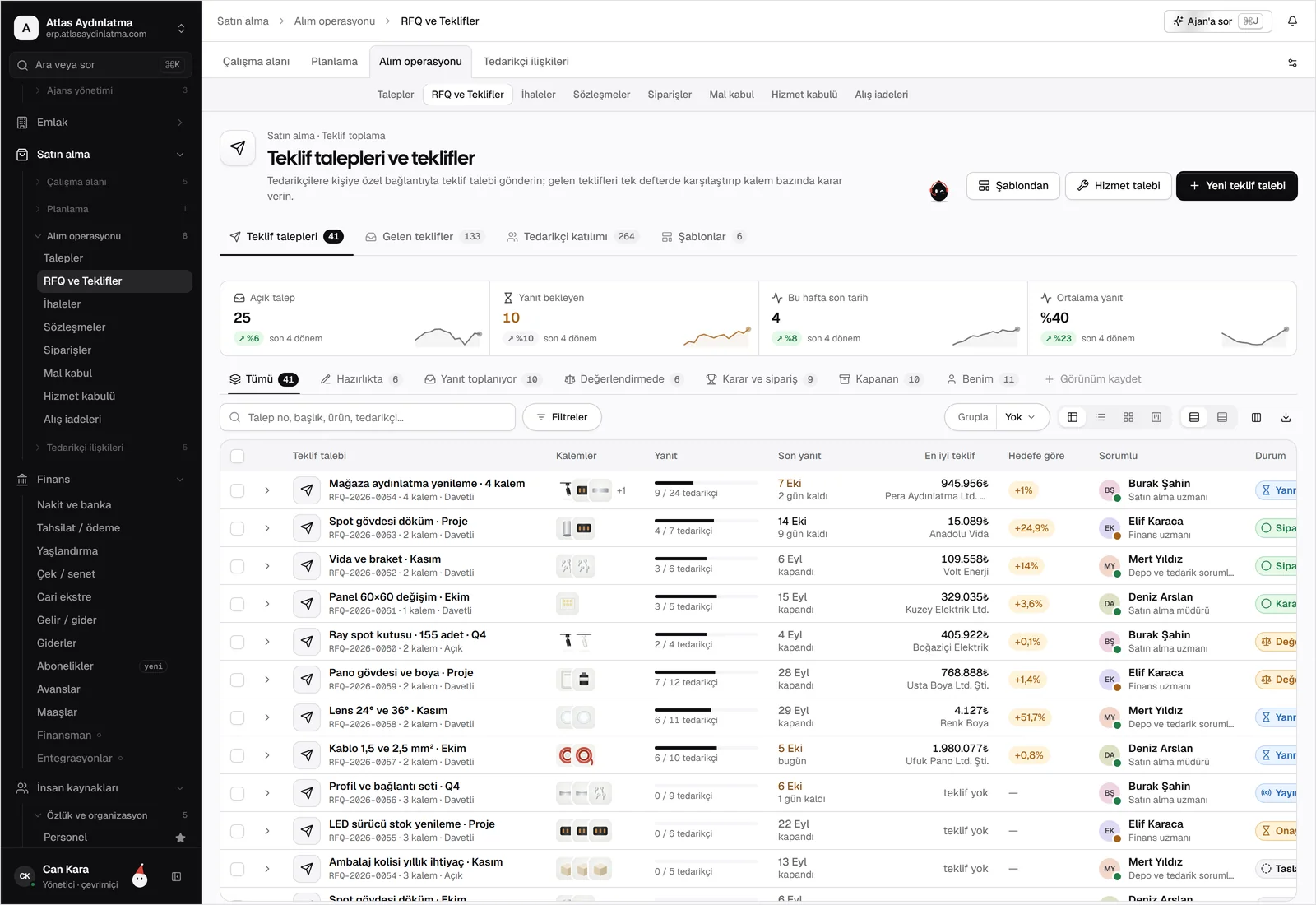
Task: Switch to list layout view icon
Action: [x=1101, y=417]
